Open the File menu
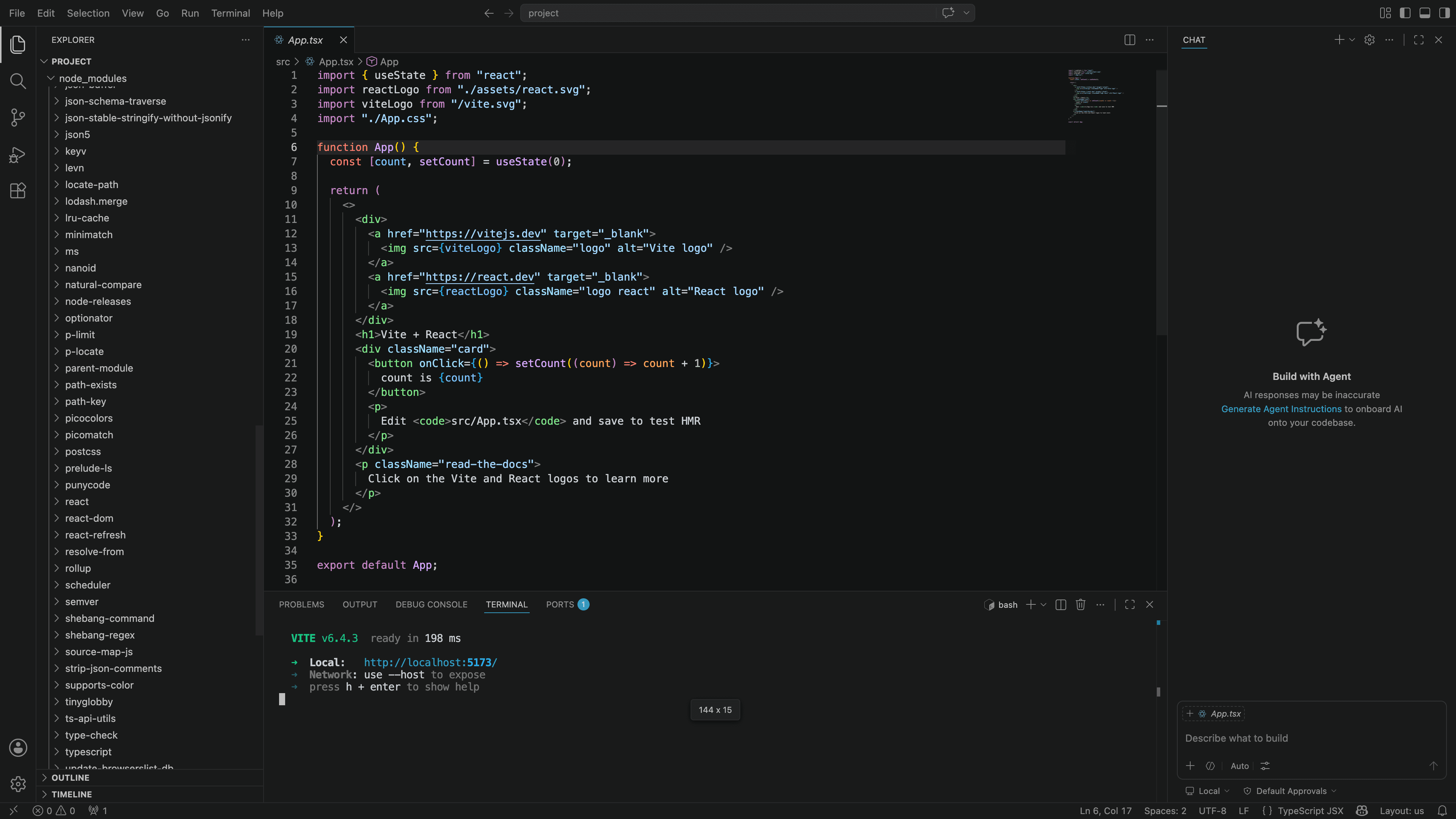 pos(17,13)
